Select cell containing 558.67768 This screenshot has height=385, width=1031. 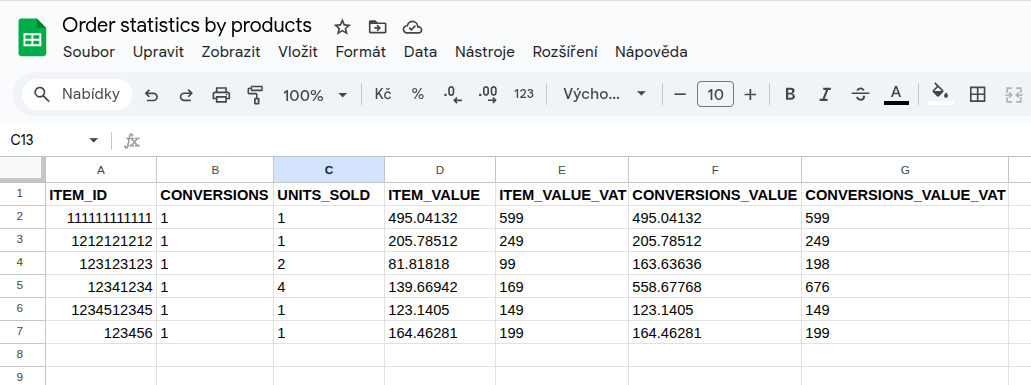[715, 286]
